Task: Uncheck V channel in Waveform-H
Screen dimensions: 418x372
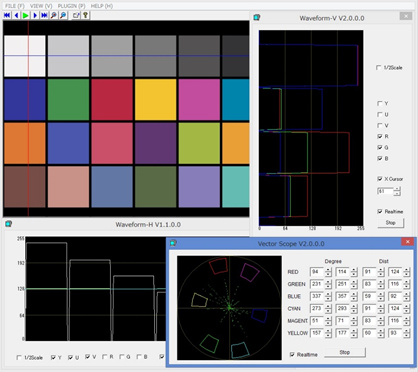Action: (x=88, y=357)
